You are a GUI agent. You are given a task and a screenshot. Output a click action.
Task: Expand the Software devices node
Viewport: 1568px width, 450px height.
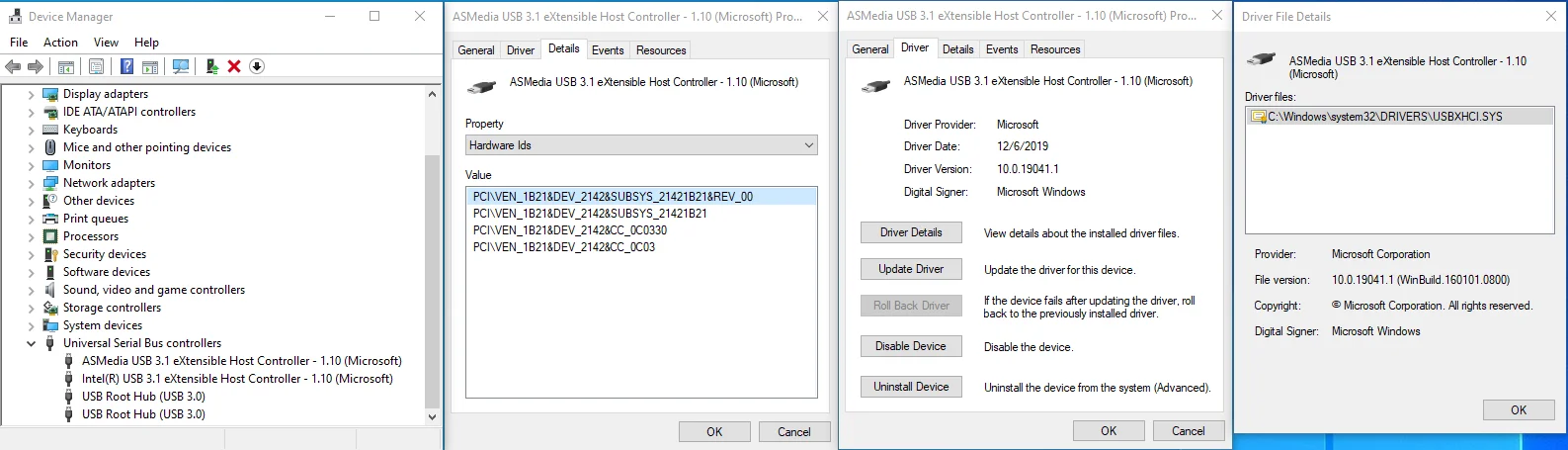tap(31, 273)
